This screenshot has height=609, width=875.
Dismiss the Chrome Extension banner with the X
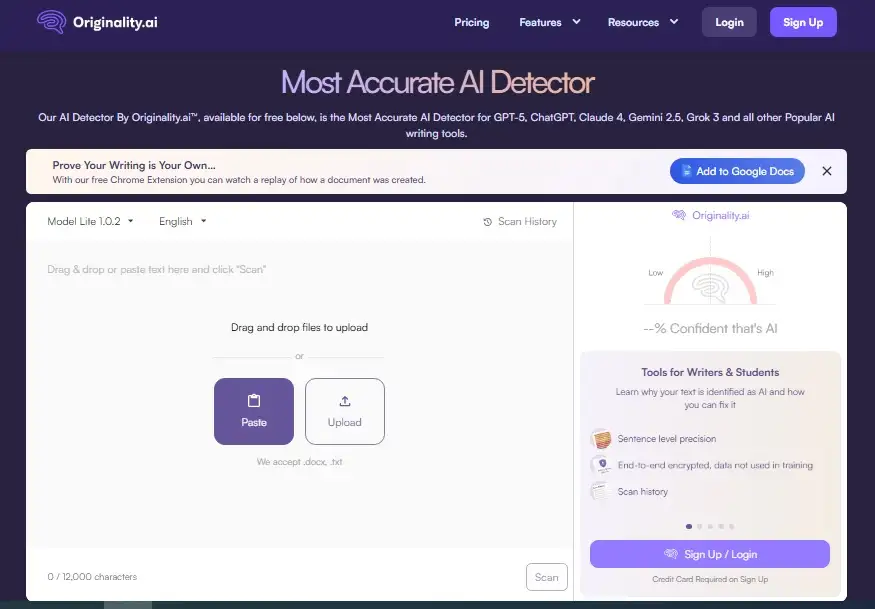click(827, 170)
